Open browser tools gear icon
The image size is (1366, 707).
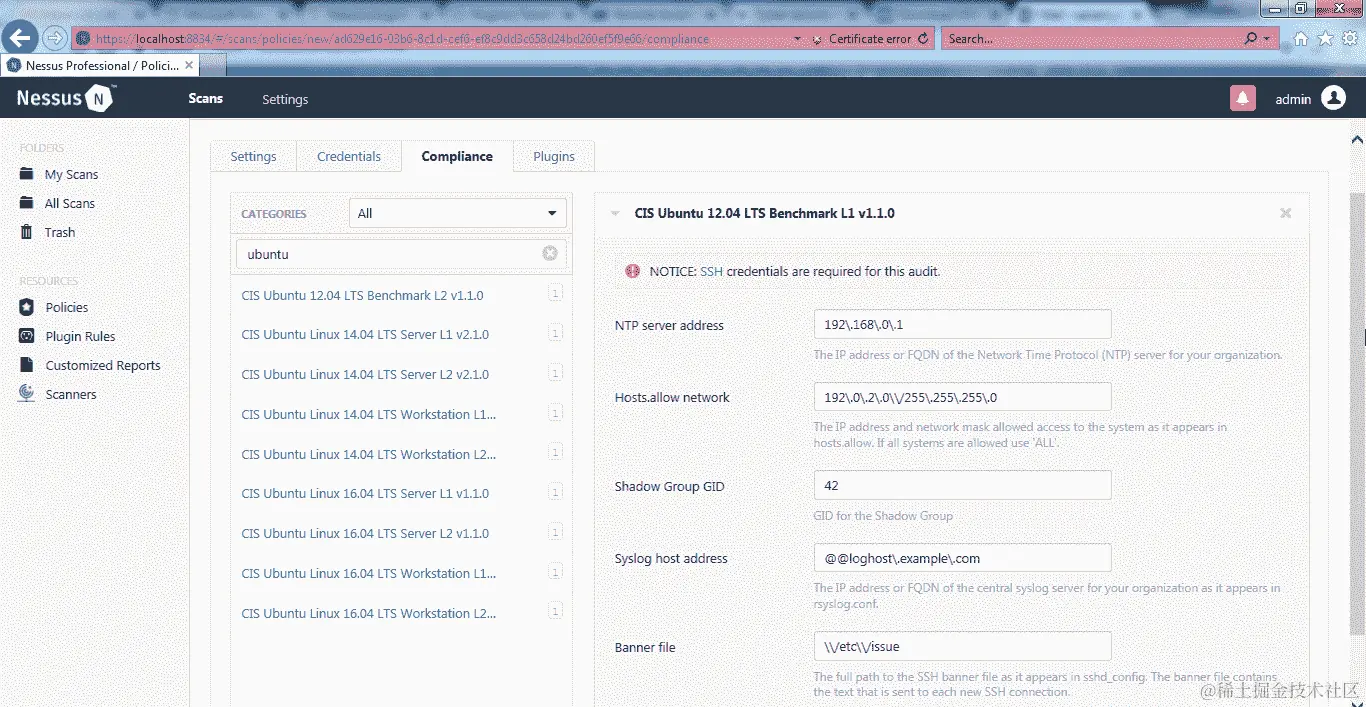point(1350,38)
